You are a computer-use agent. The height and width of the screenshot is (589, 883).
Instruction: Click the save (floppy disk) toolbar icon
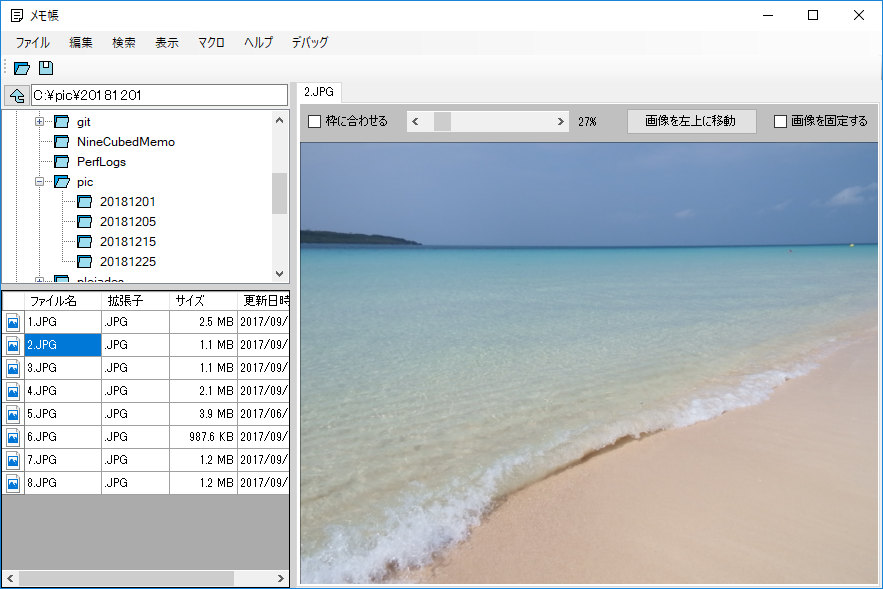point(46,67)
